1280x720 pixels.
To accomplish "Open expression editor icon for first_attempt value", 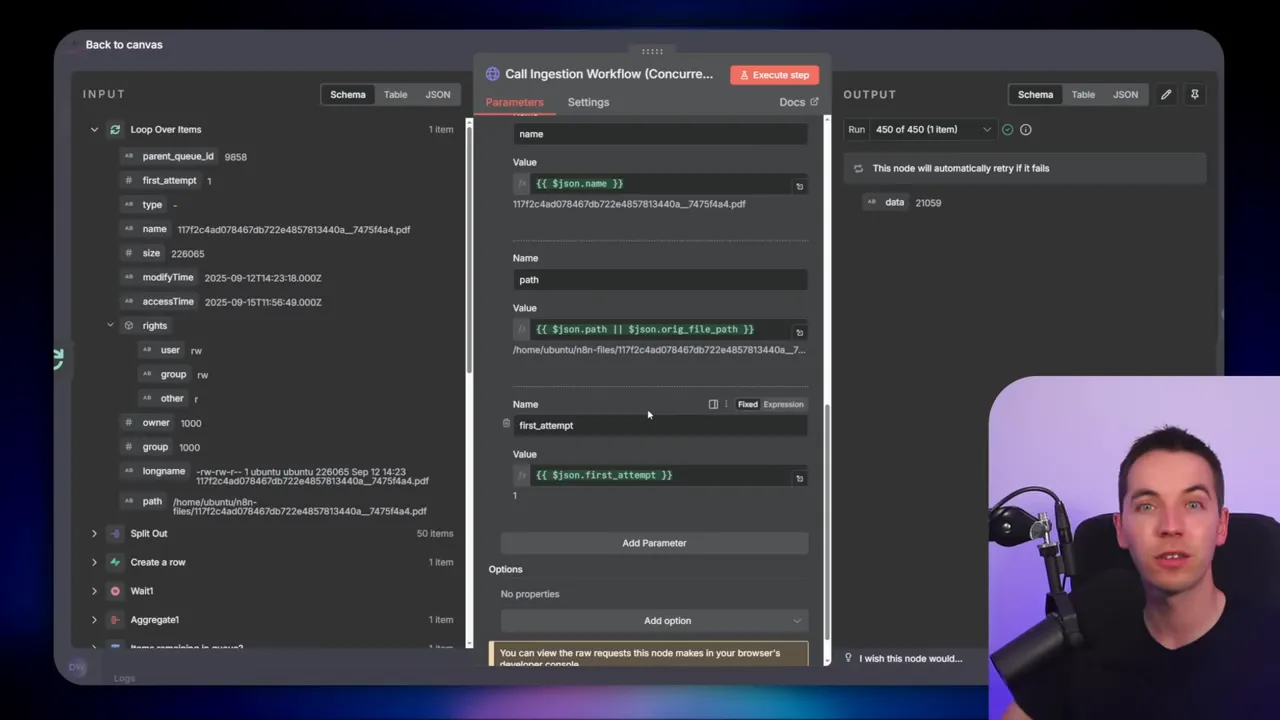I will [799, 478].
